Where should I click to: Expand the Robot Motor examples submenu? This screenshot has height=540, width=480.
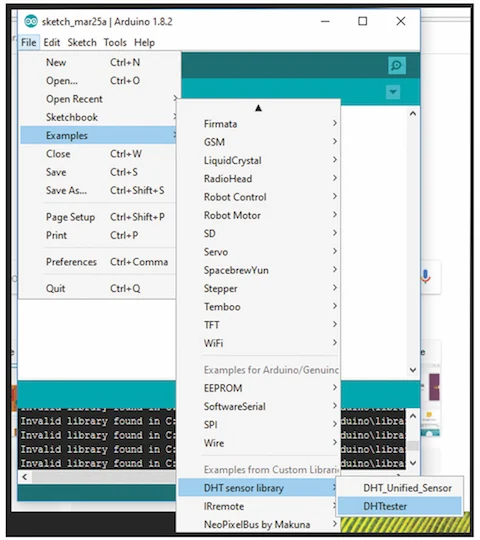tap(259, 215)
